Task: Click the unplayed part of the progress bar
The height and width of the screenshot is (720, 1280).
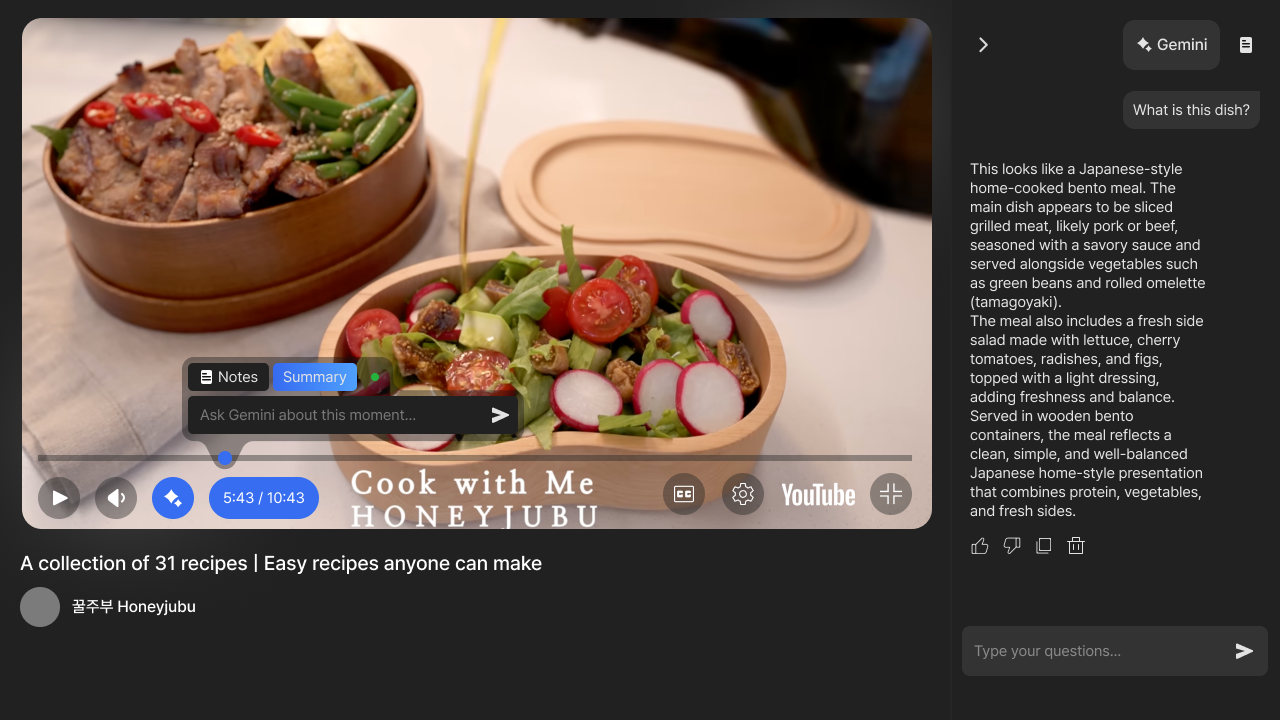Action: [572, 458]
